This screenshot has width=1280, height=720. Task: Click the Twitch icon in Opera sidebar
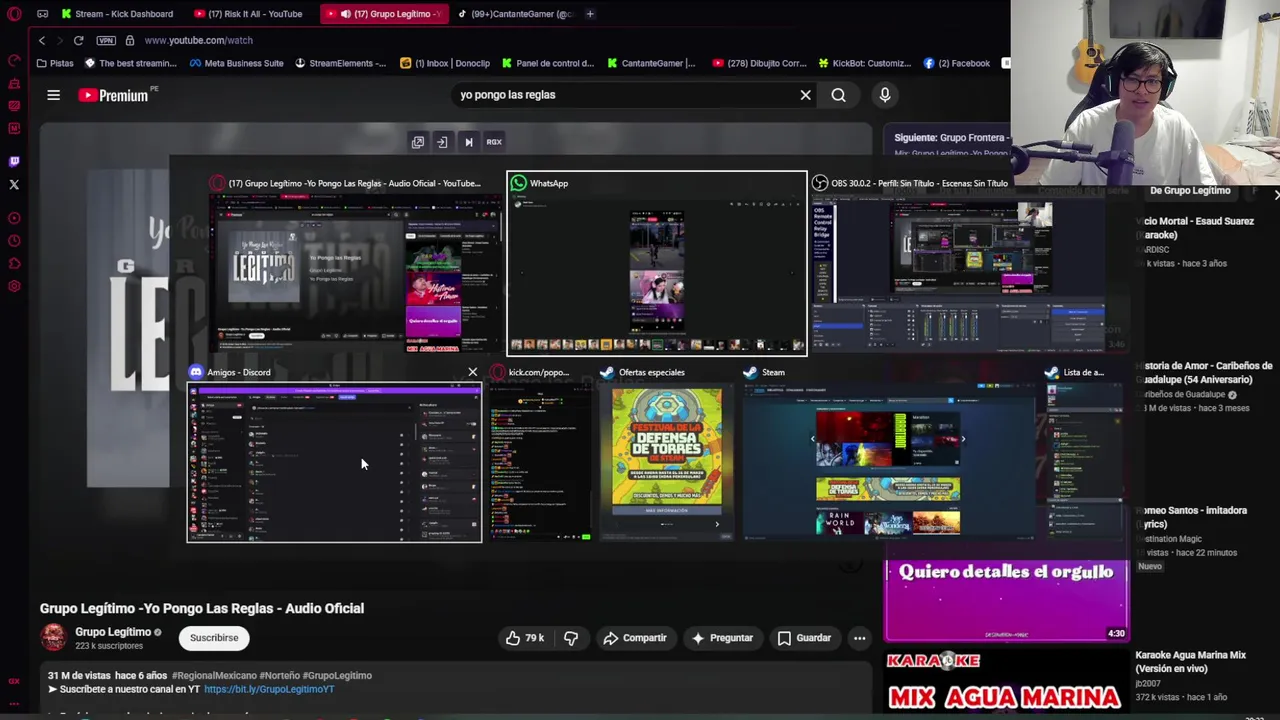pos(14,161)
